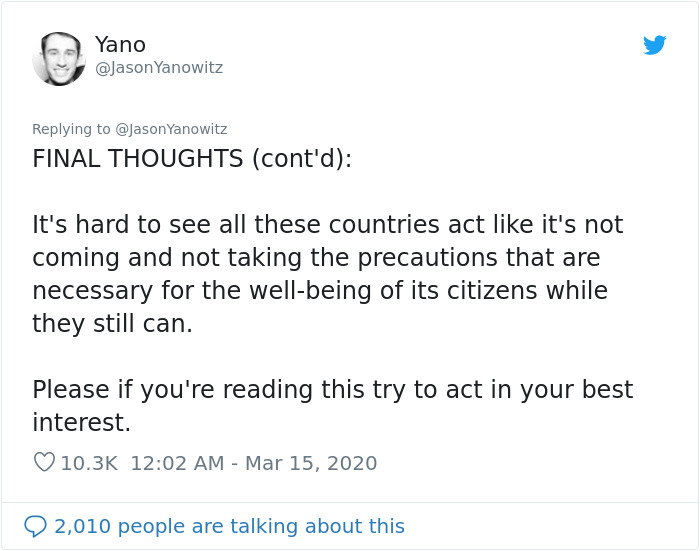Screen dimensions: 700x551
Task: Click the FINAL THOUGHTS (cont'd) heading text
Action: [192, 159]
